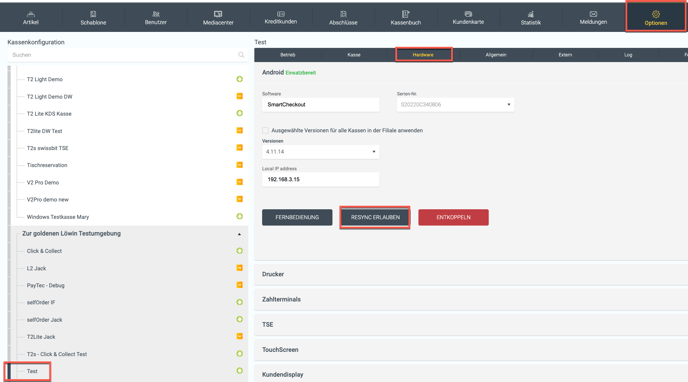Select the Test register entry
The width and height of the screenshot is (688, 382).
tap(32, 371)
